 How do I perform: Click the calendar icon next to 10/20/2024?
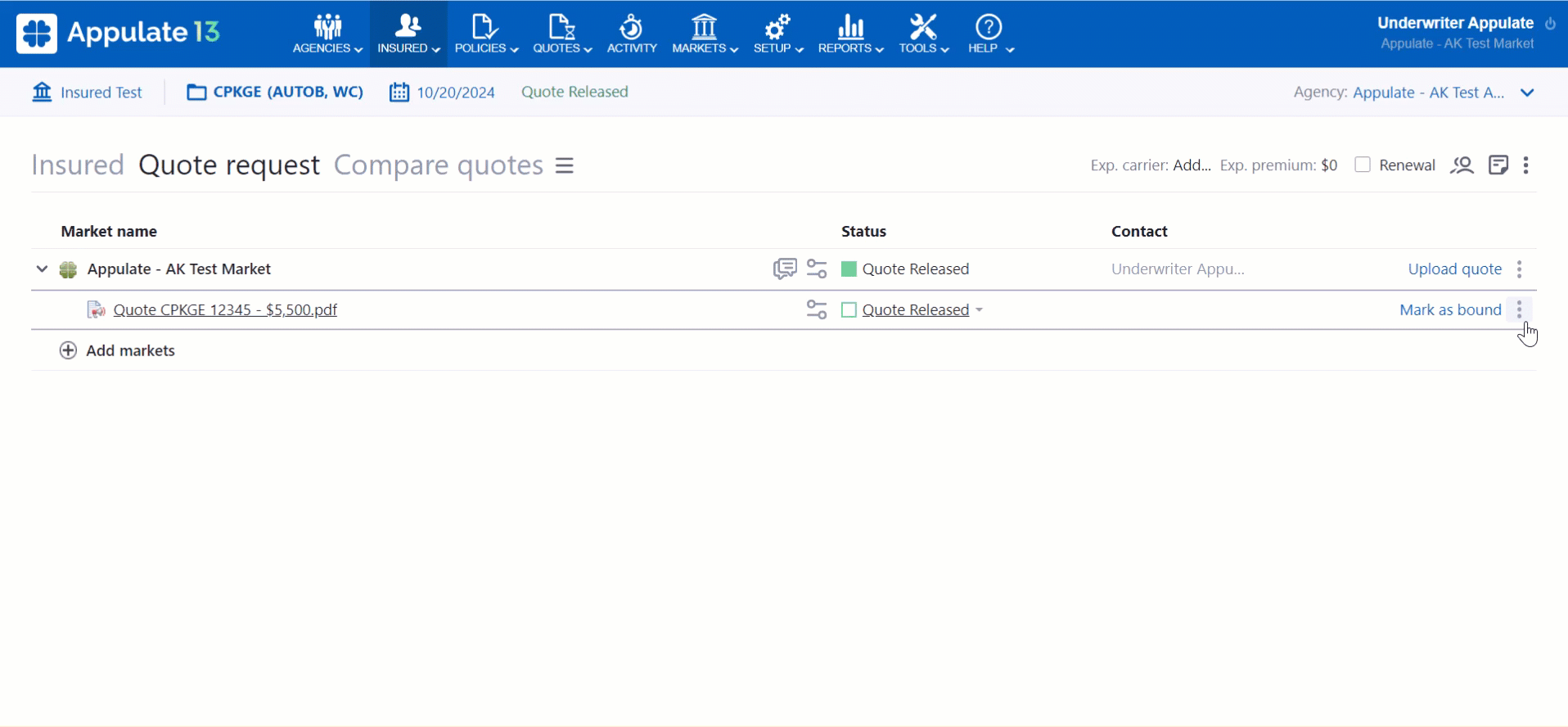399,92
